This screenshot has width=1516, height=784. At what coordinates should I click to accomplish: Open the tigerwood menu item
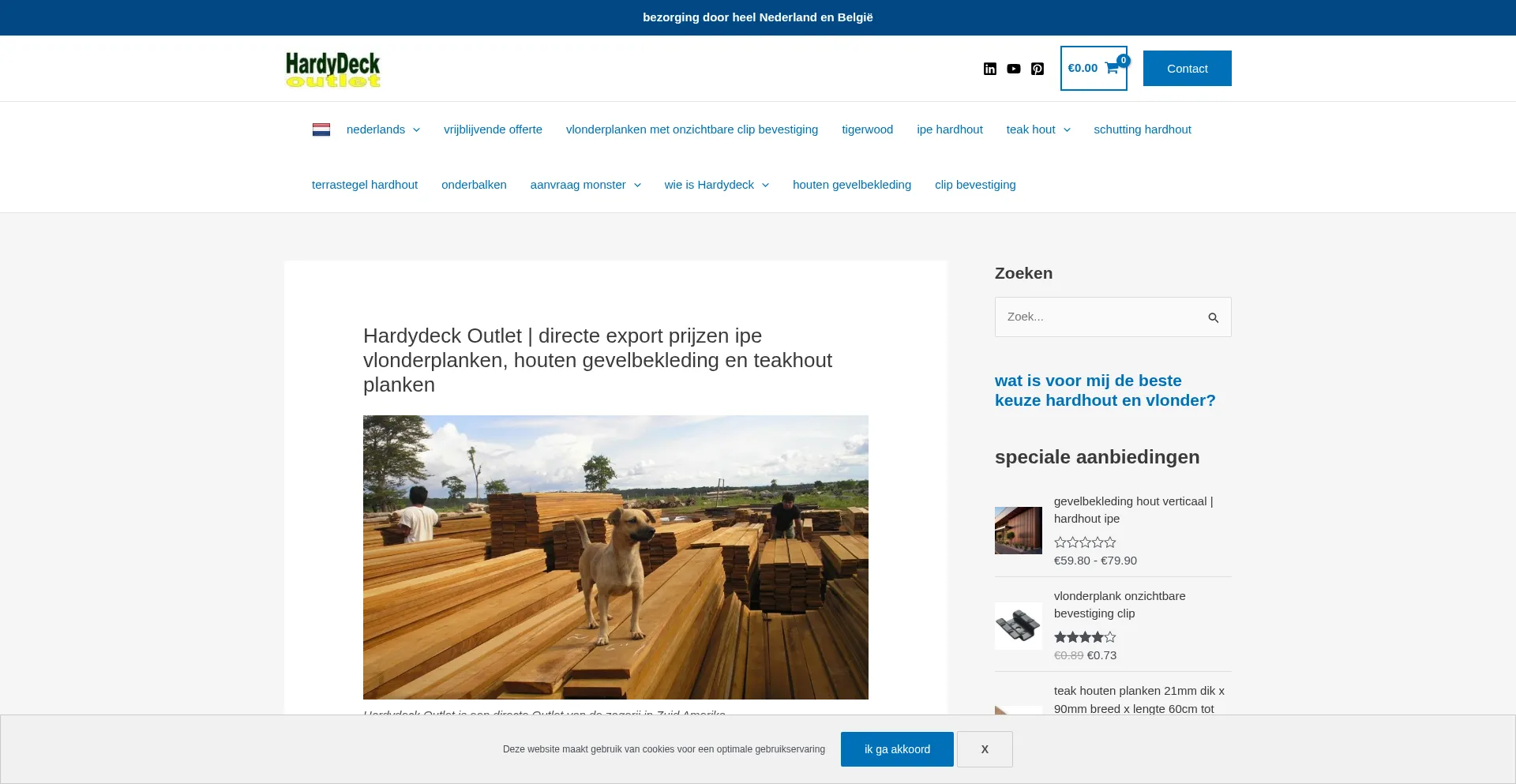click(x=867, y=129)
